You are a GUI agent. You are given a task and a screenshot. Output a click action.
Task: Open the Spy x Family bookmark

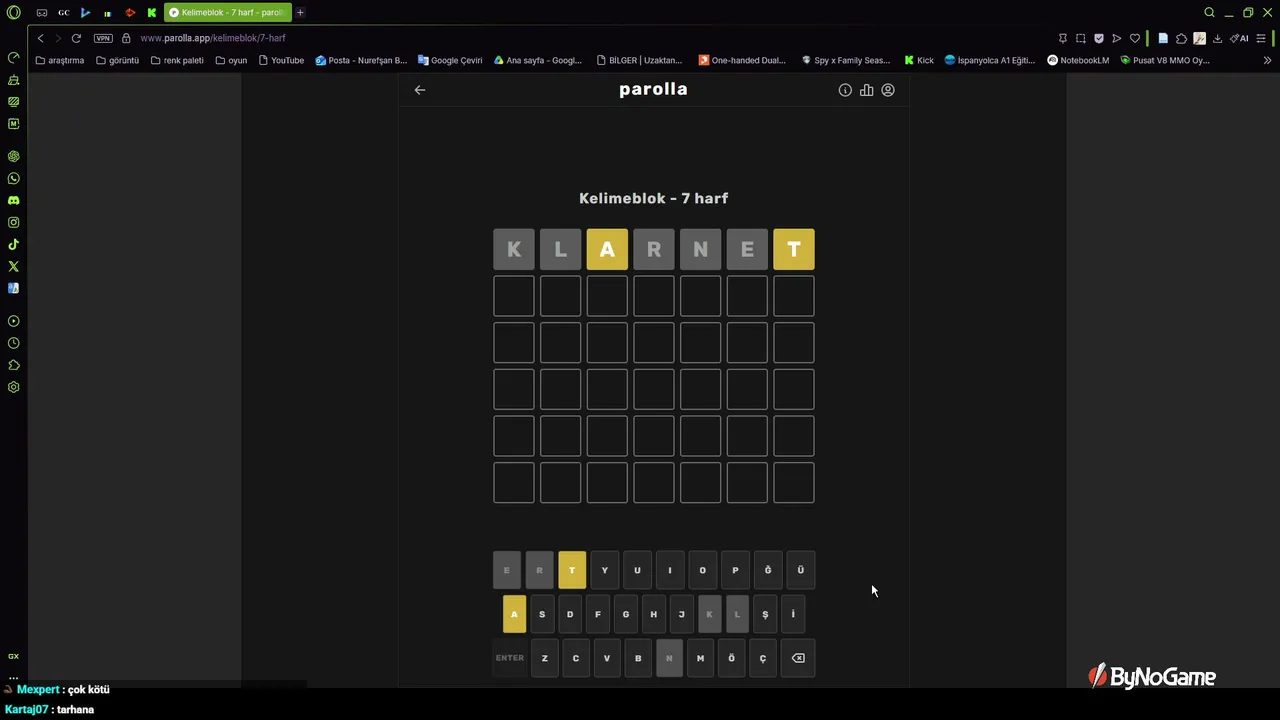point(846,60)
